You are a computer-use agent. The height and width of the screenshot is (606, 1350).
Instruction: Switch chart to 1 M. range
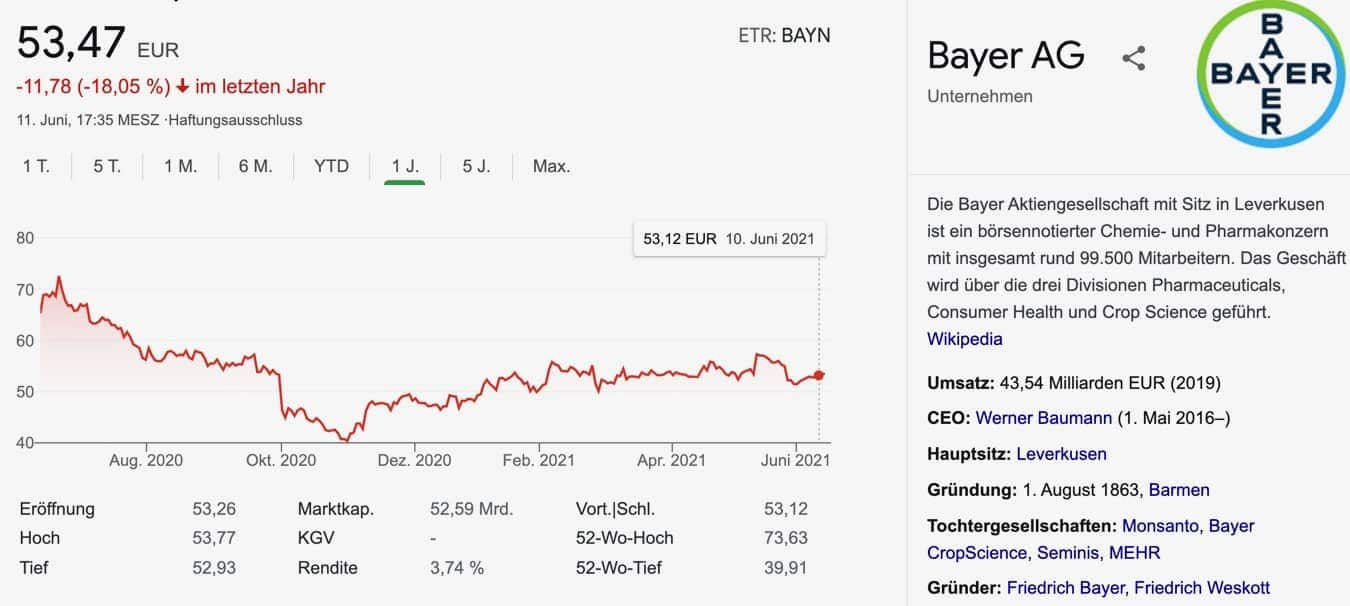[181, 166]
